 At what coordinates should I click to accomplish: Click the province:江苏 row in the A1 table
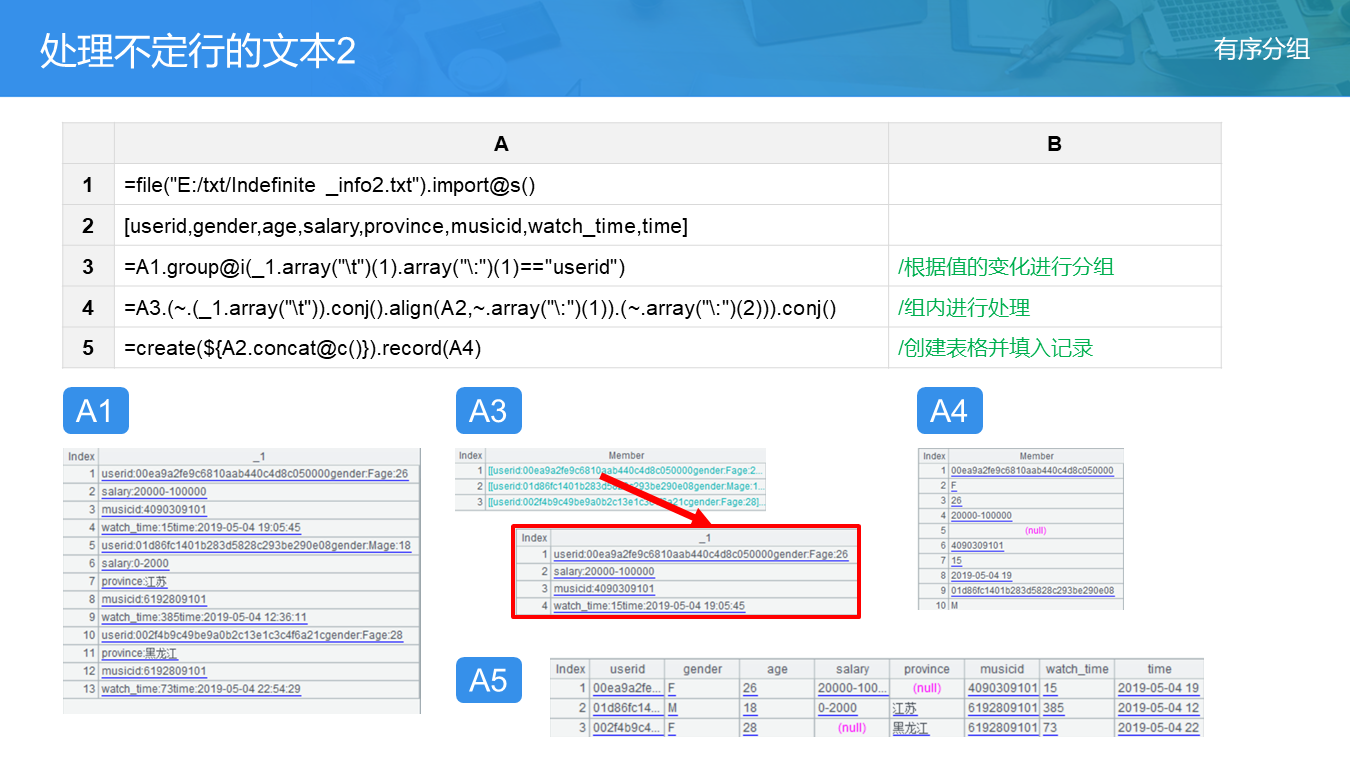[x=134, y=582]
